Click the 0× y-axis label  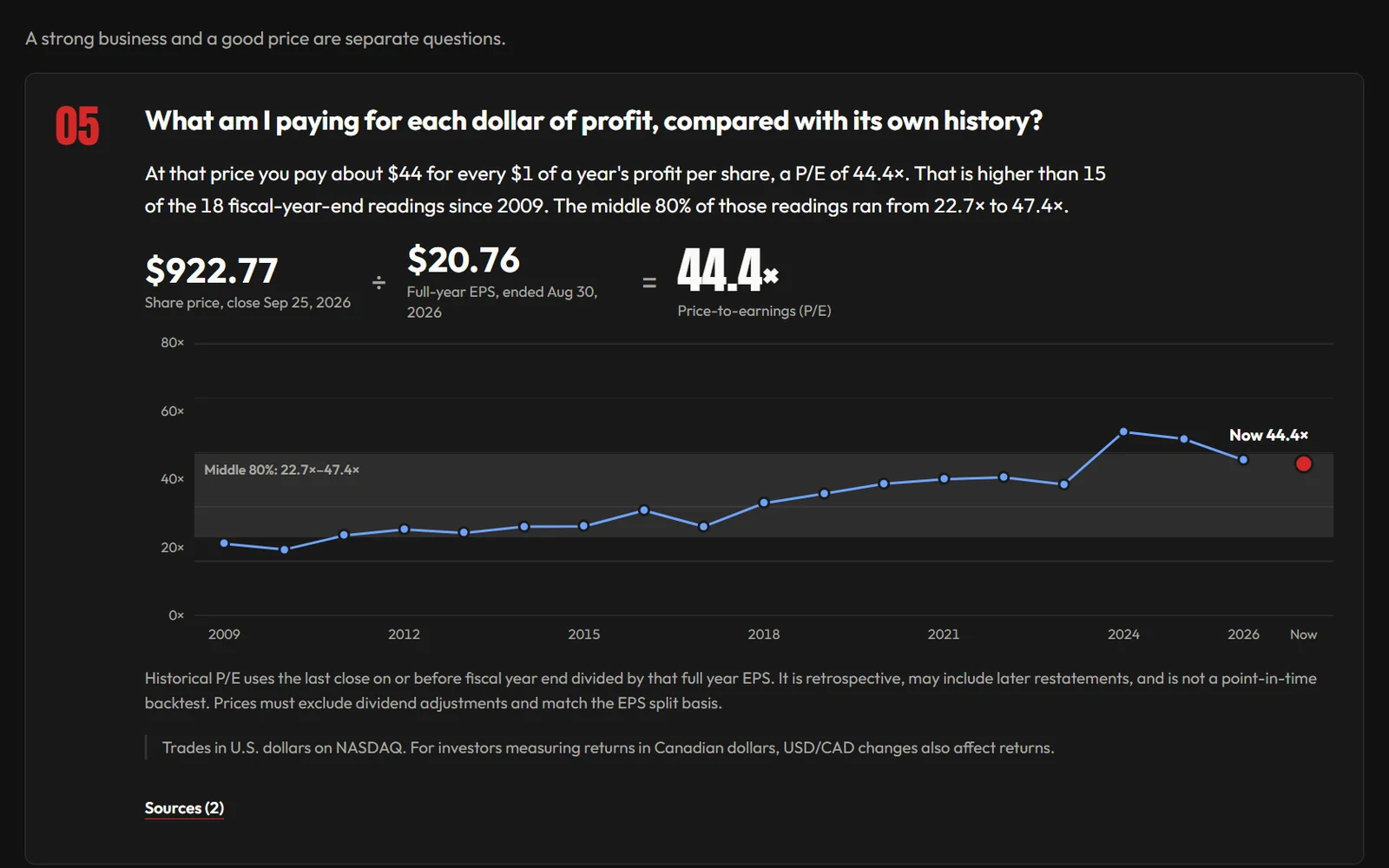click(x=176, y=615)
